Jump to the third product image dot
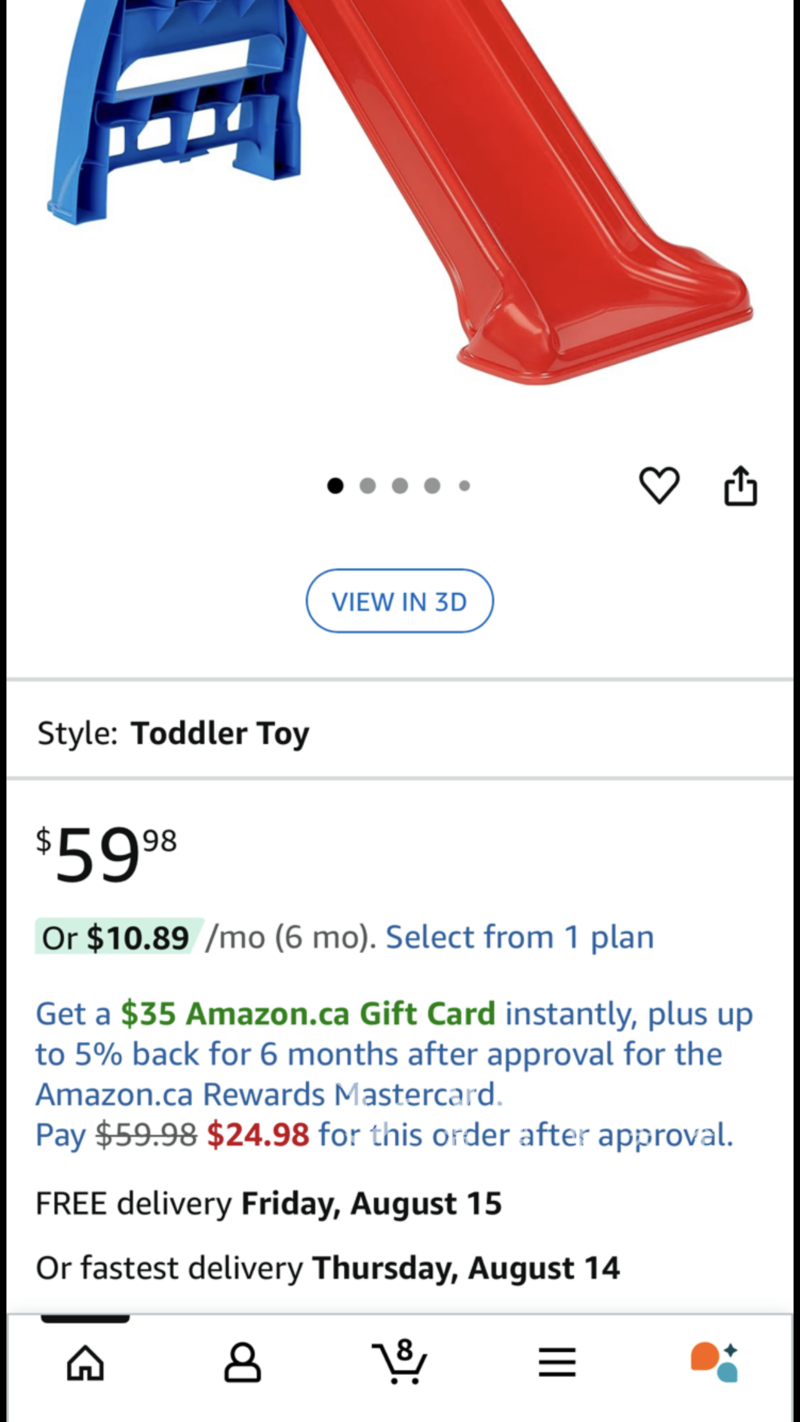This screenshot has width=800, height=1422. tap(400, 486)
